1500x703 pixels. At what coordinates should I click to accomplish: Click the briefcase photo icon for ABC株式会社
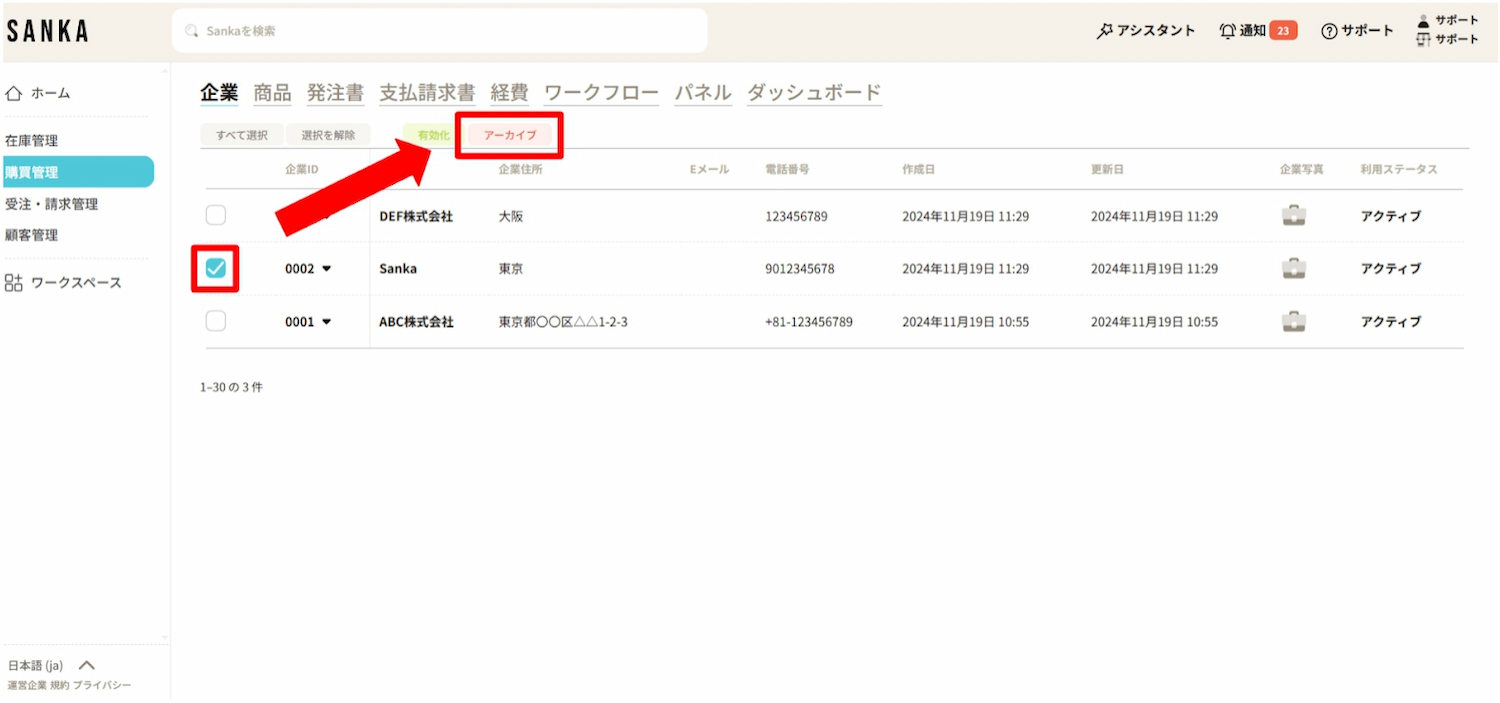coord(1293,322)
